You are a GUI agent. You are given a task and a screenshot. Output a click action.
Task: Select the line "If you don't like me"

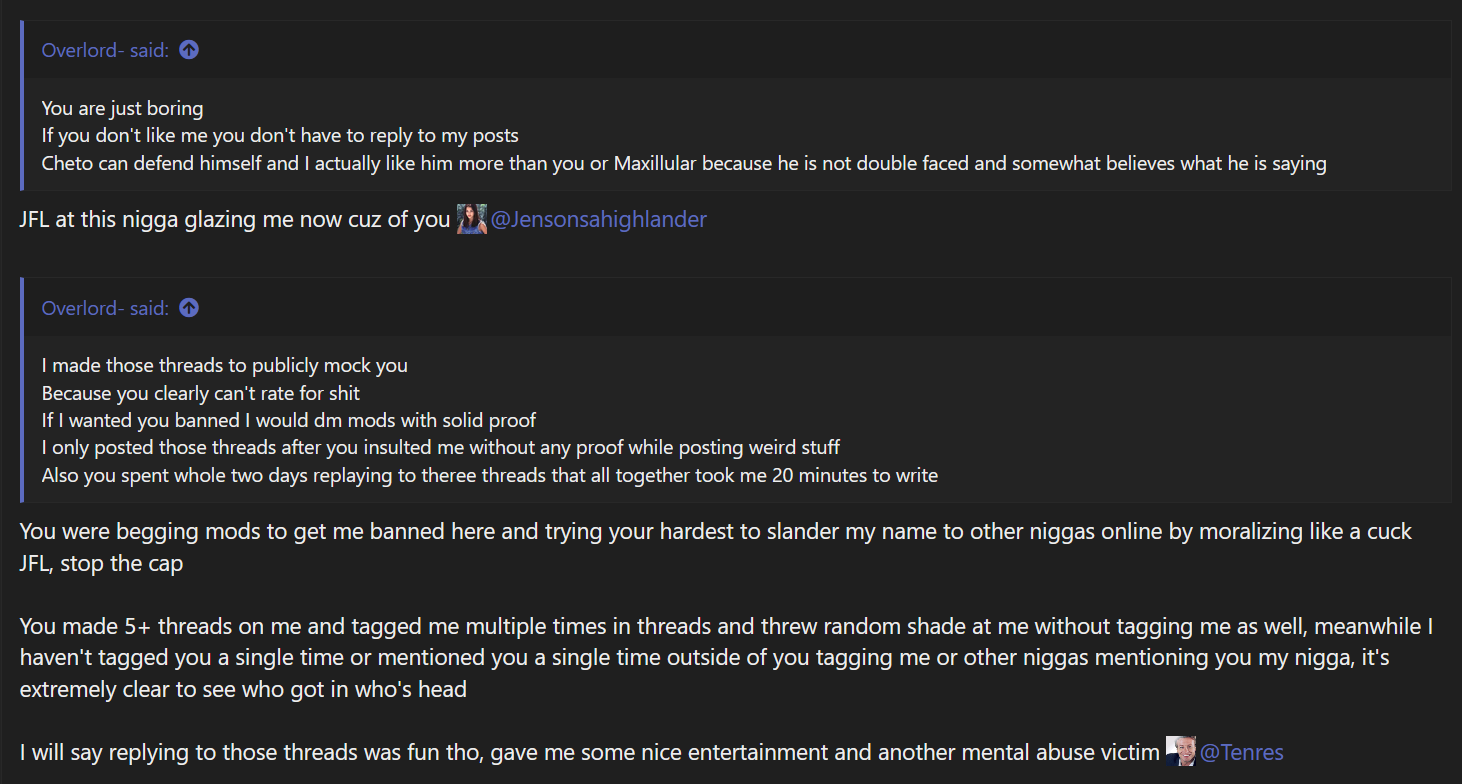pos(280,135)
